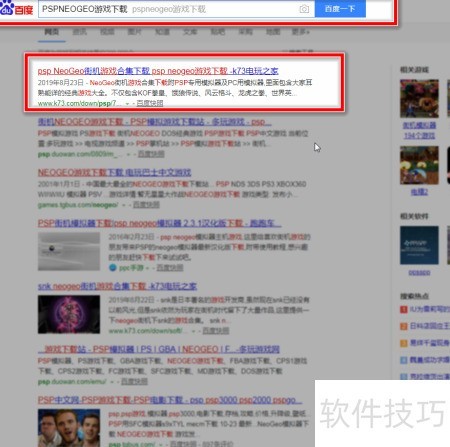This screenshot has height=447, width=450.
Task: Expand dropdown arrow beside www.k73.com/down/psp URL
Action: (127, 104)
